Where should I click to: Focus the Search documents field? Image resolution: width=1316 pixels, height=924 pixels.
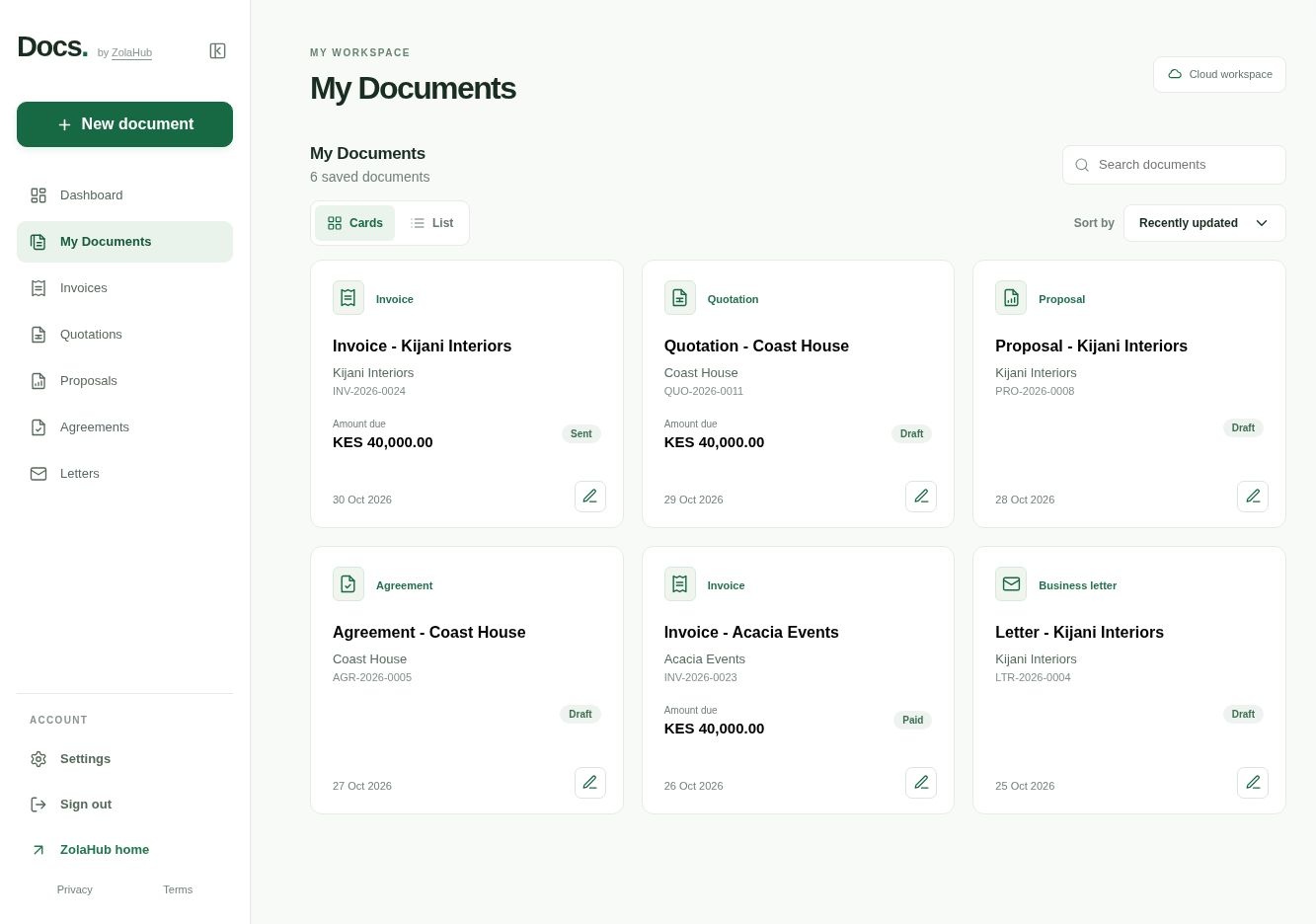click(1174, 165)
